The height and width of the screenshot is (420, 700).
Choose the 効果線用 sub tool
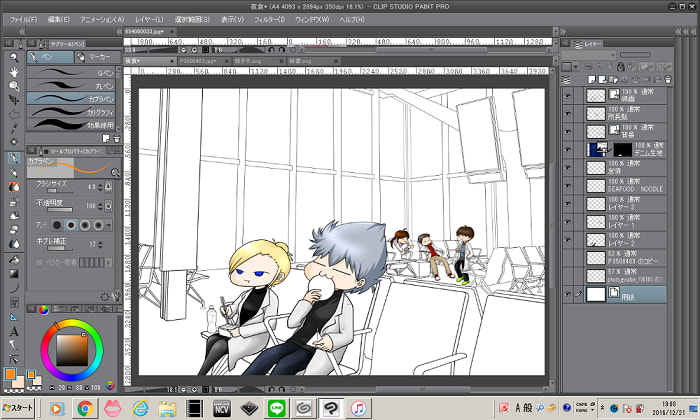coord(71,125)
